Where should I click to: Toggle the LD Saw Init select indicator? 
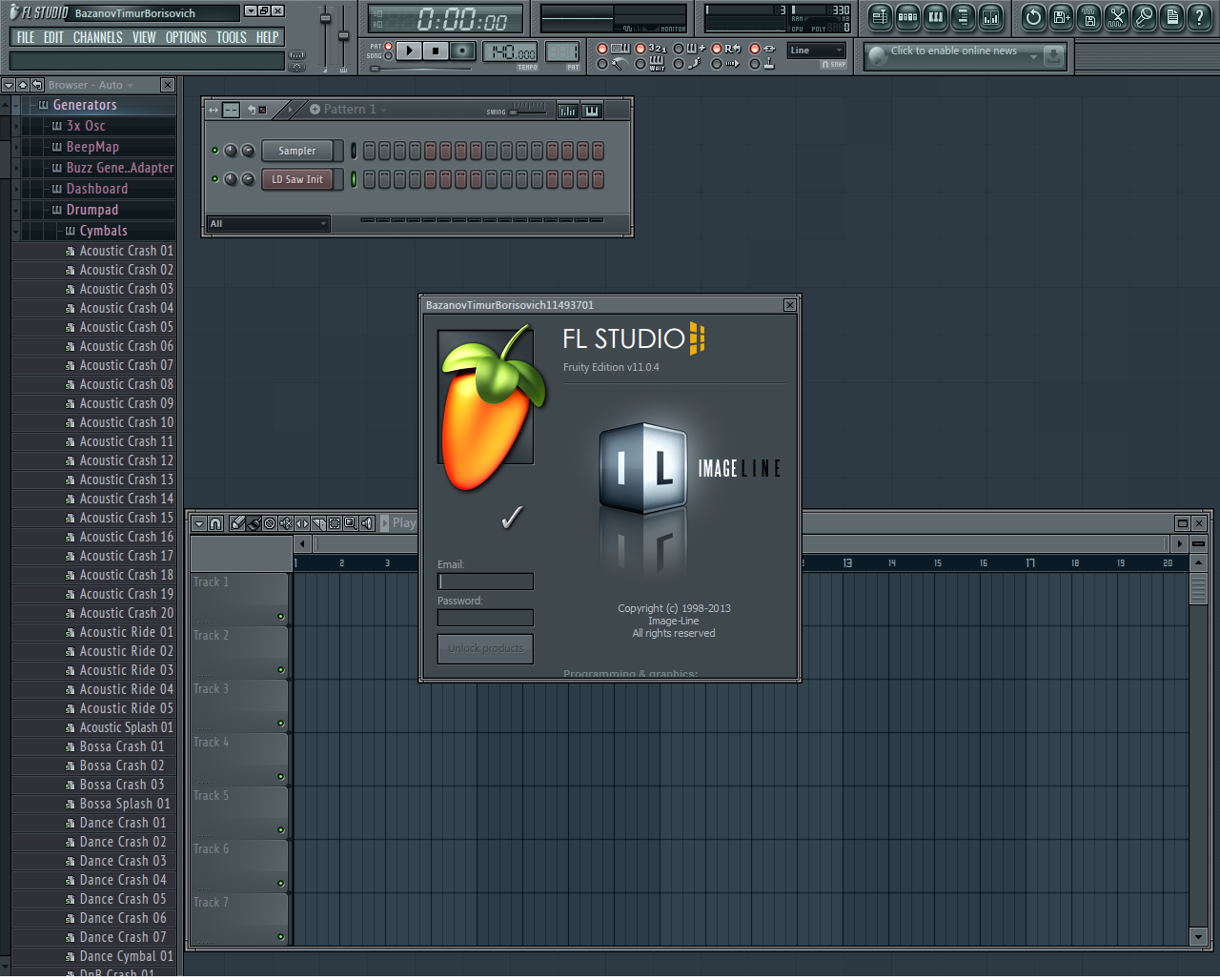pyautogui.click(x=354, y=179)
